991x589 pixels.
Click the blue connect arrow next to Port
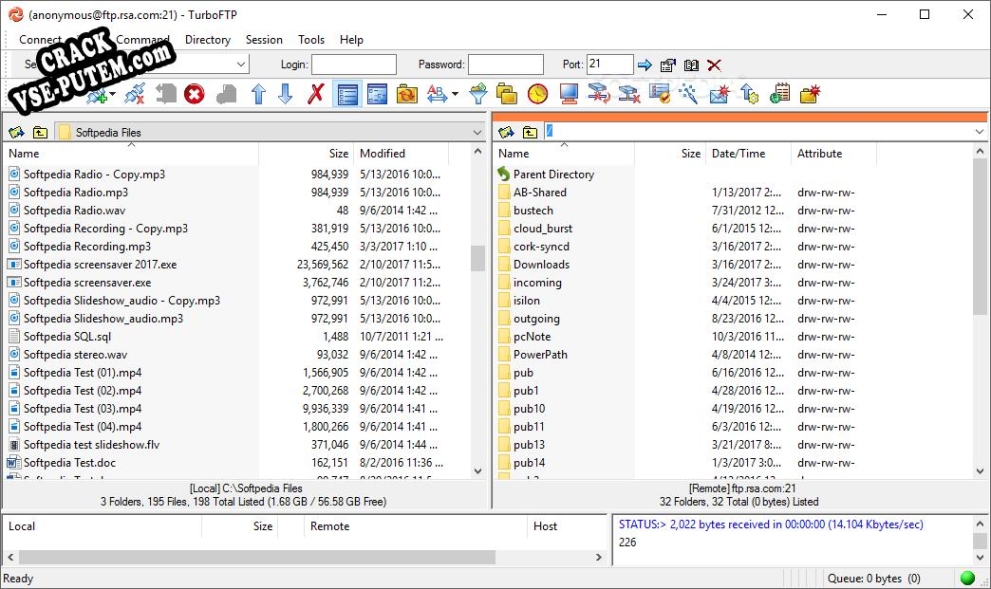click(645, 64)
